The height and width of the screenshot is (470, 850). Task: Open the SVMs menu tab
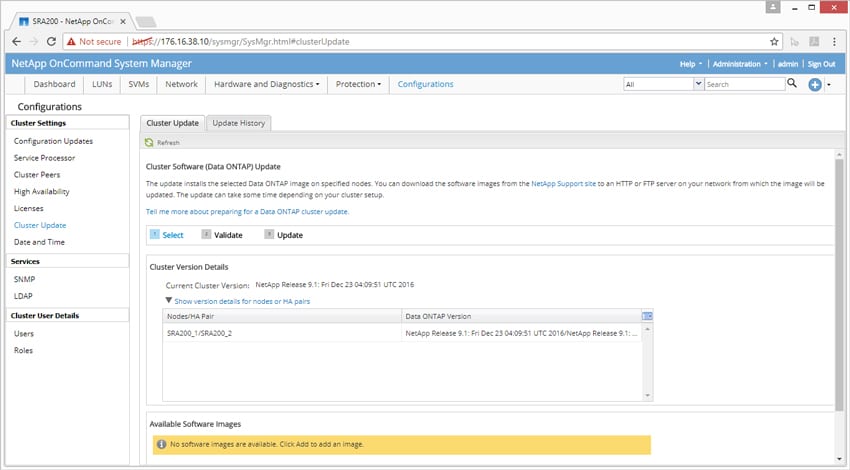click(139, 84)
